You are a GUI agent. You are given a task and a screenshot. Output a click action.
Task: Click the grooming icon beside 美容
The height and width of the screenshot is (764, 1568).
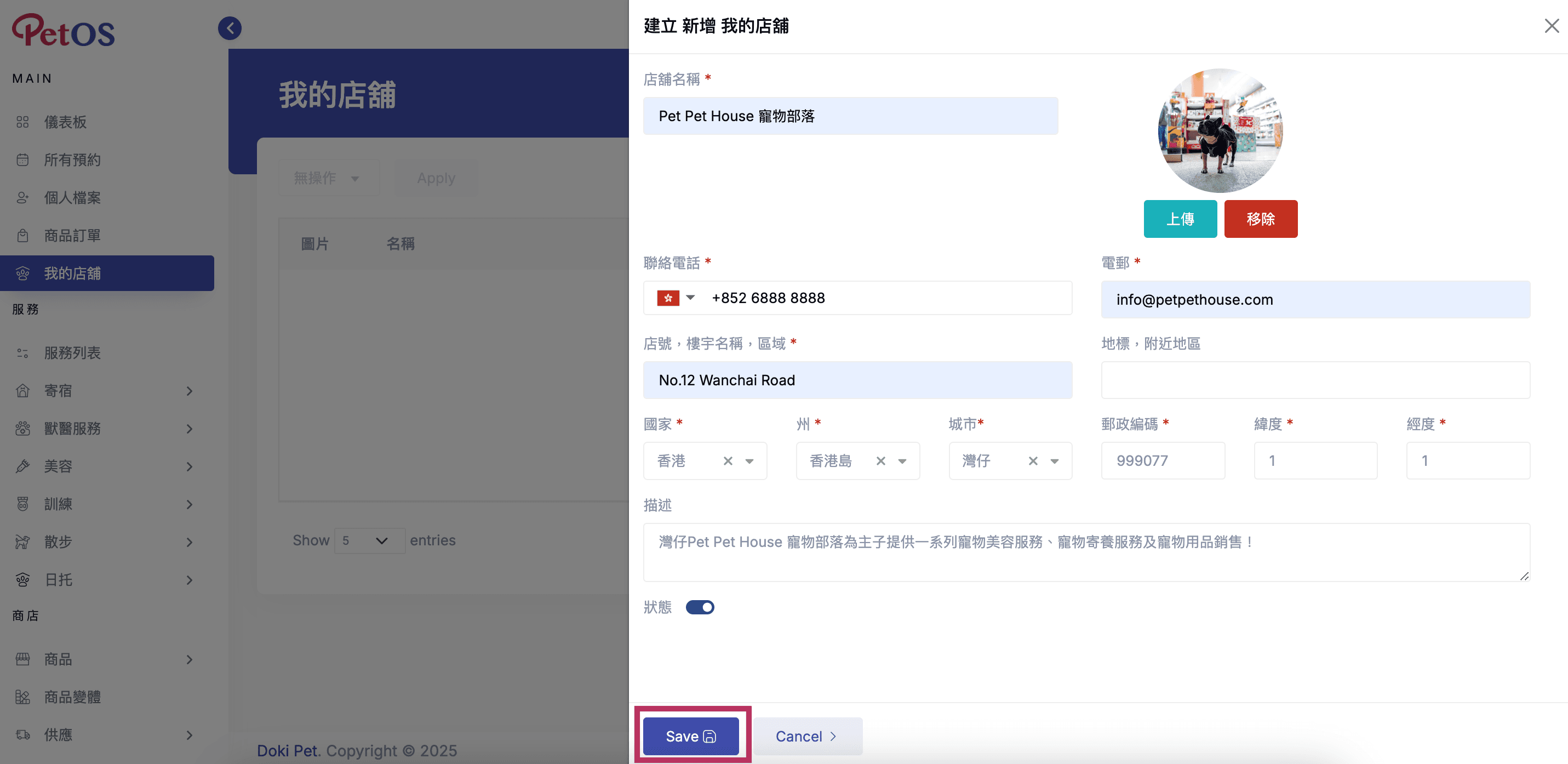coord(22,466)
